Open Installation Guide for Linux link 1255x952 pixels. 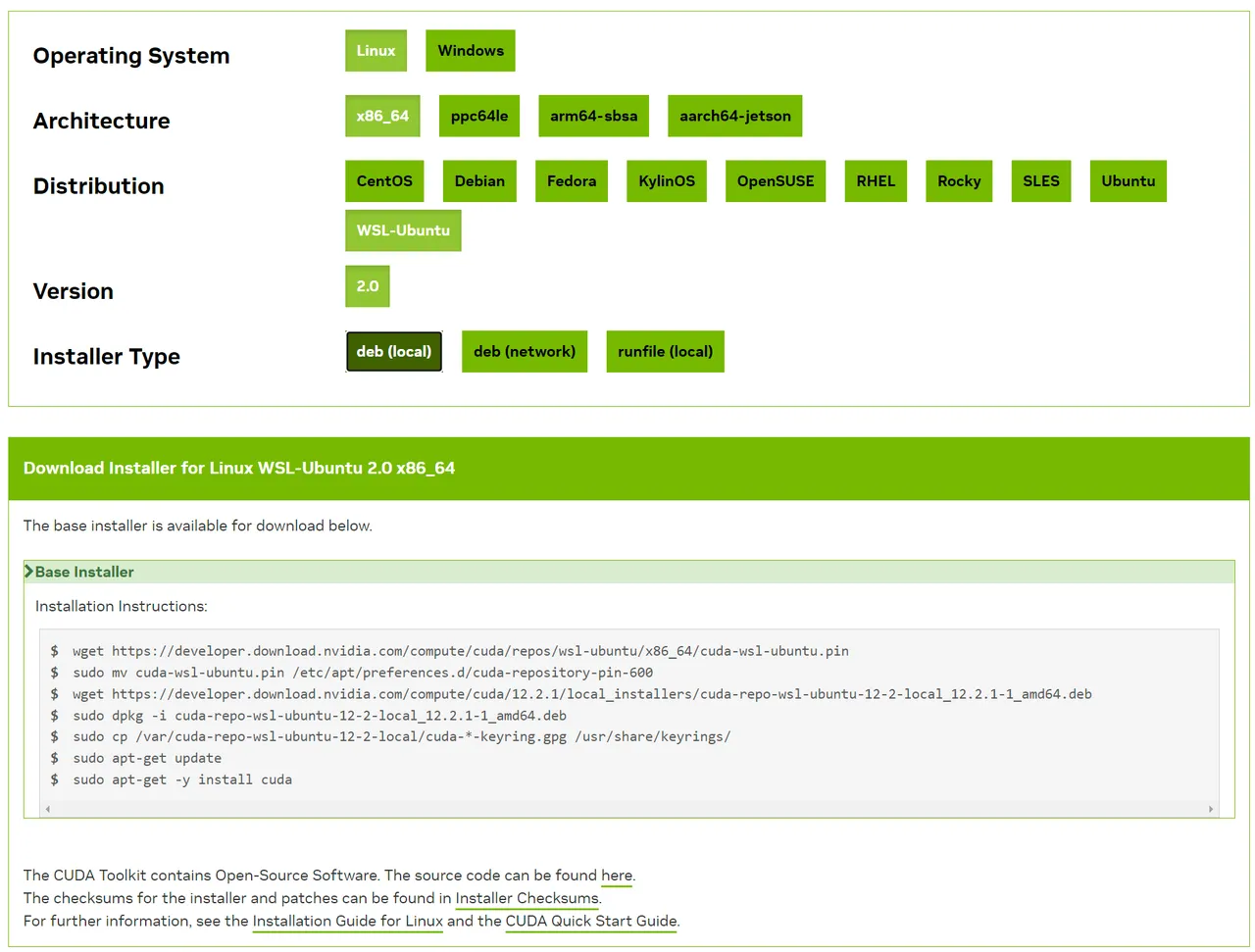347,922
